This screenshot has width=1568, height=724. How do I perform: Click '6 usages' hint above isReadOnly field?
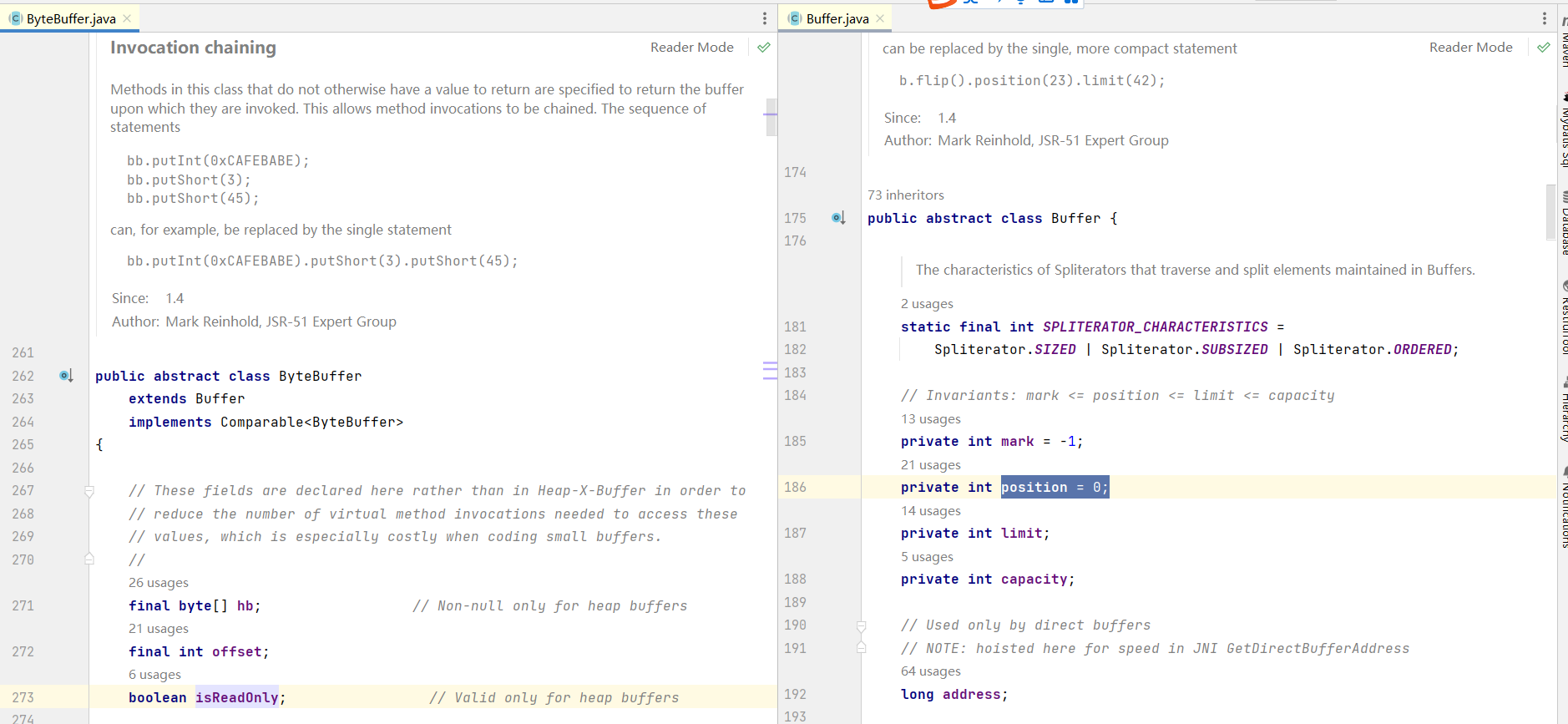point(154,675)
